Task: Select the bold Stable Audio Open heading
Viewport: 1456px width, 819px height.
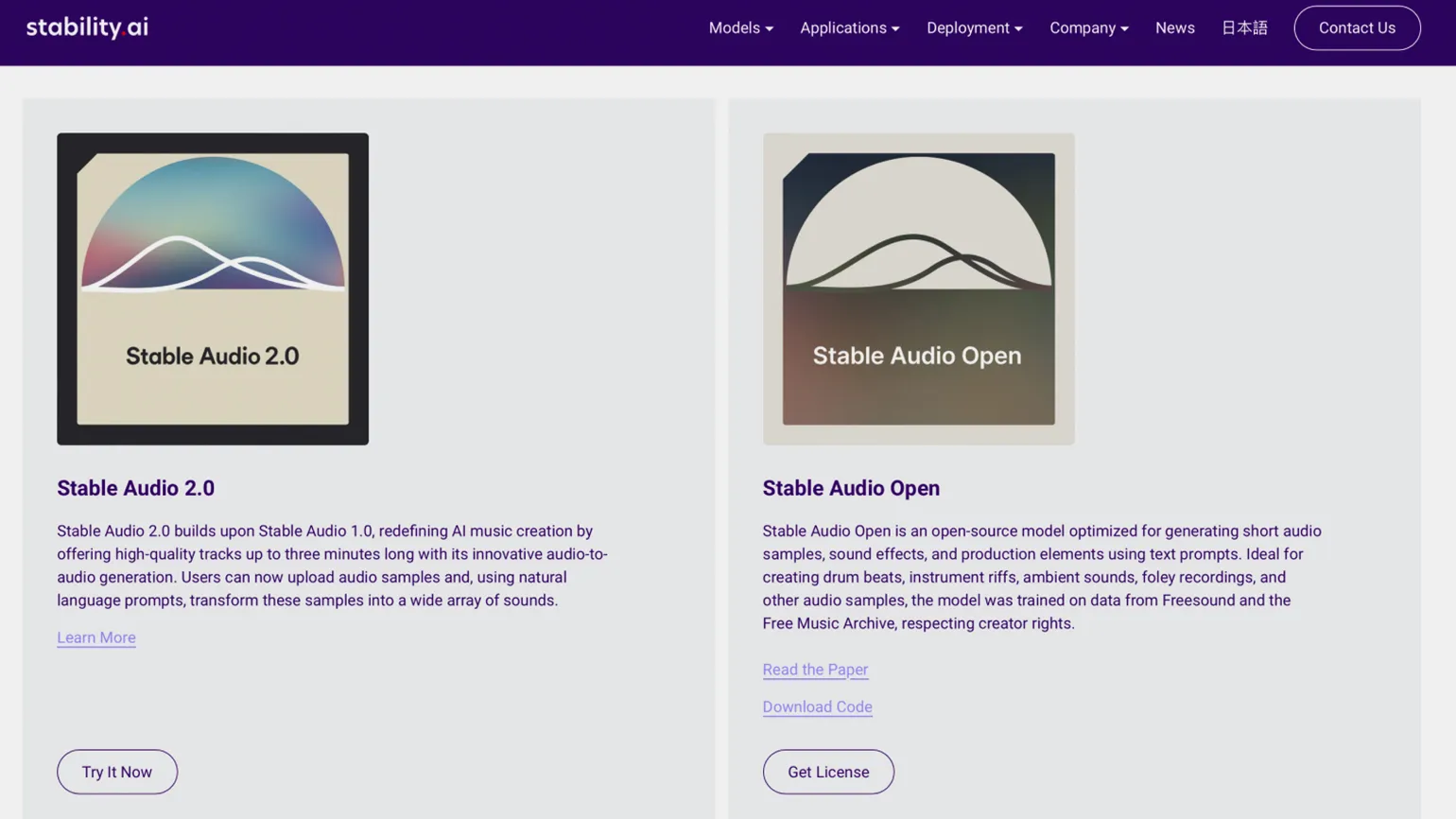Action: click(851, 488)
